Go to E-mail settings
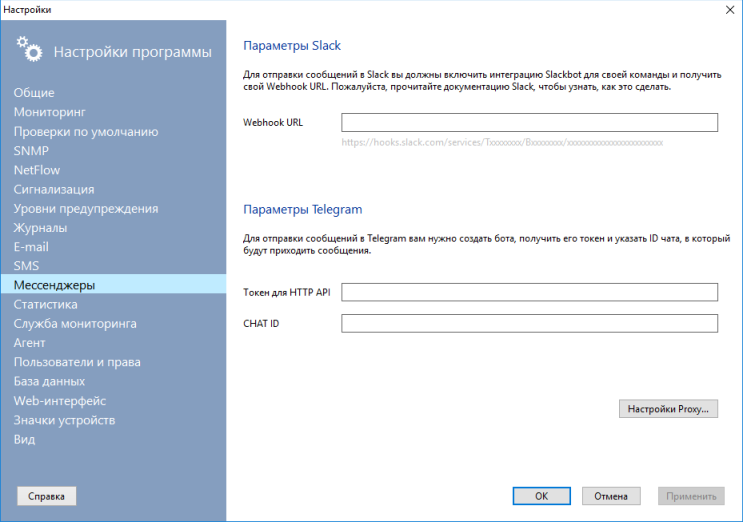This screenshot has width=743, height=522. [x=31, y=247]
